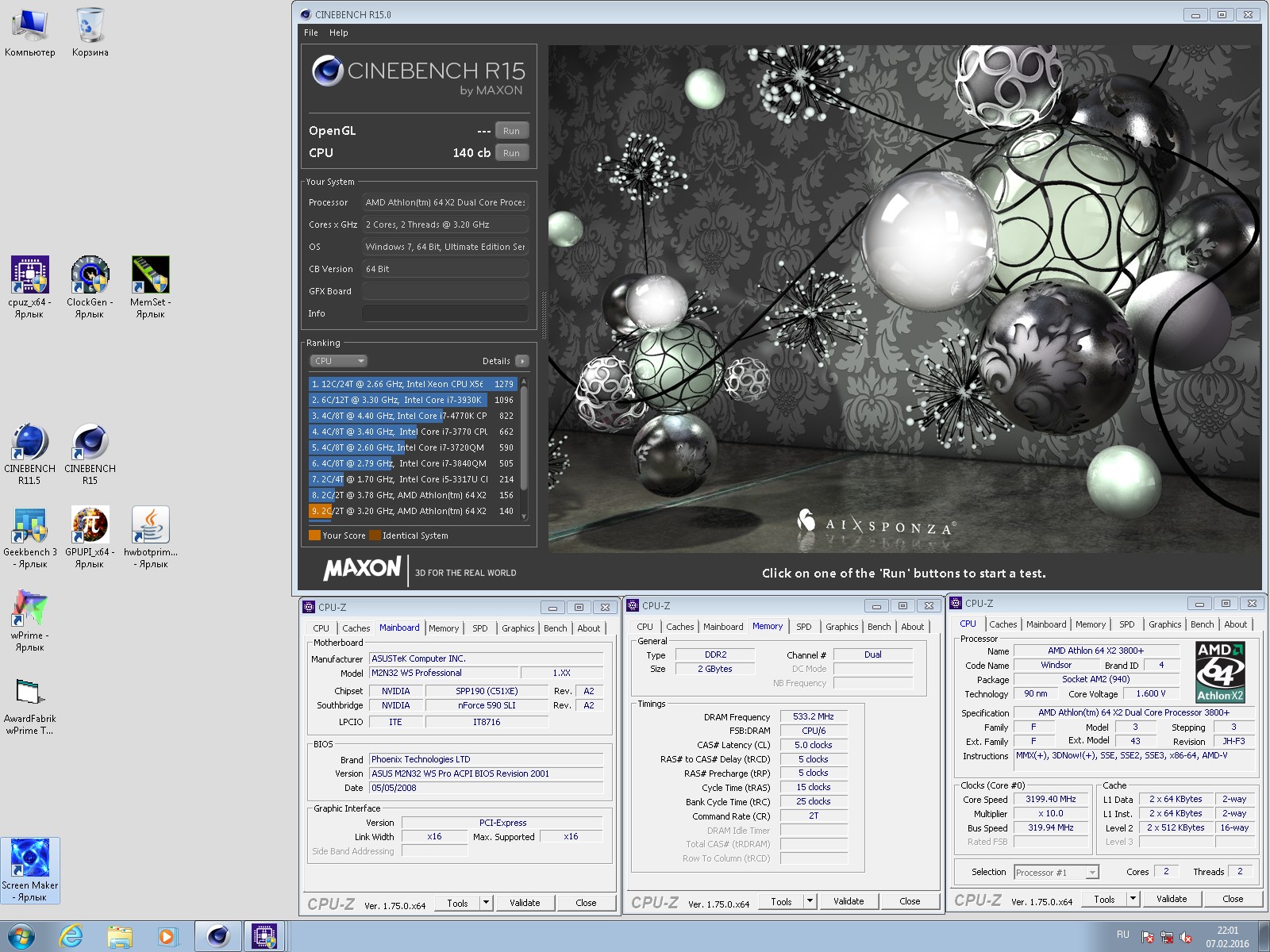
Task: Select the Geekbench 3 shortcut icon
Action: (30, 537)
